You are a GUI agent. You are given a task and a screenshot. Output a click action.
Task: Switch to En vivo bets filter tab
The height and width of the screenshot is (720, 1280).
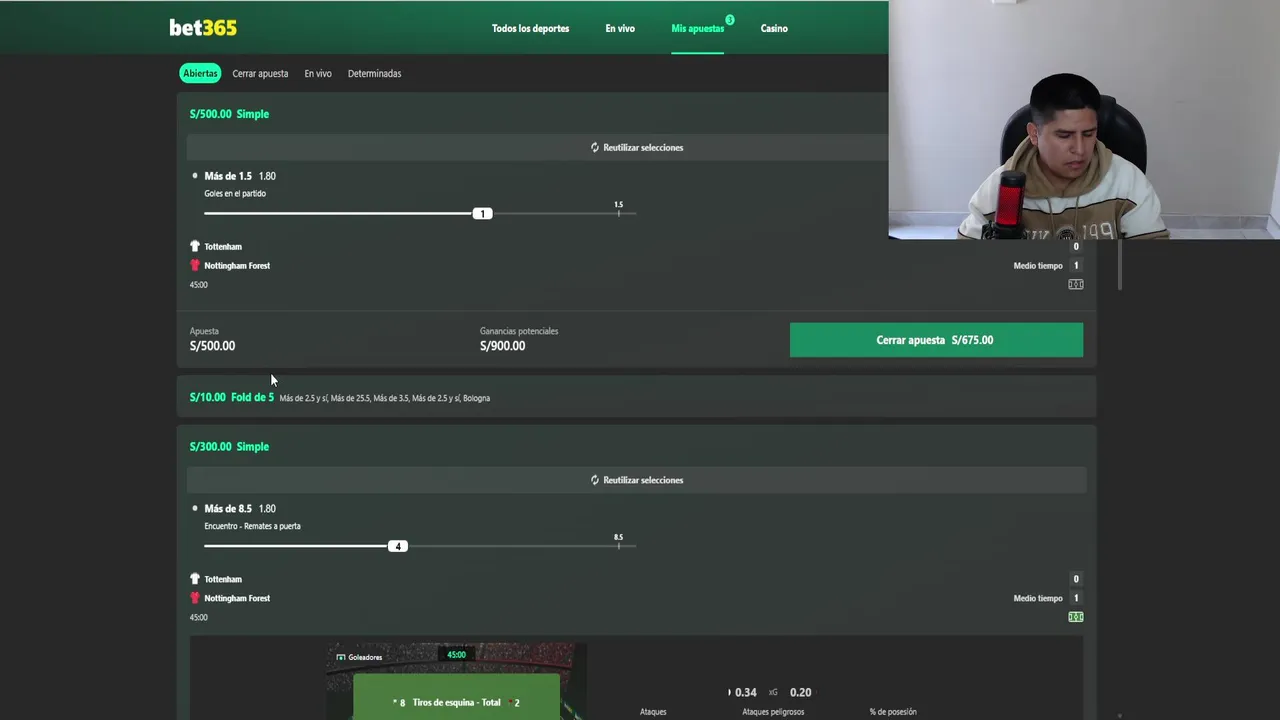pos(318,73)
